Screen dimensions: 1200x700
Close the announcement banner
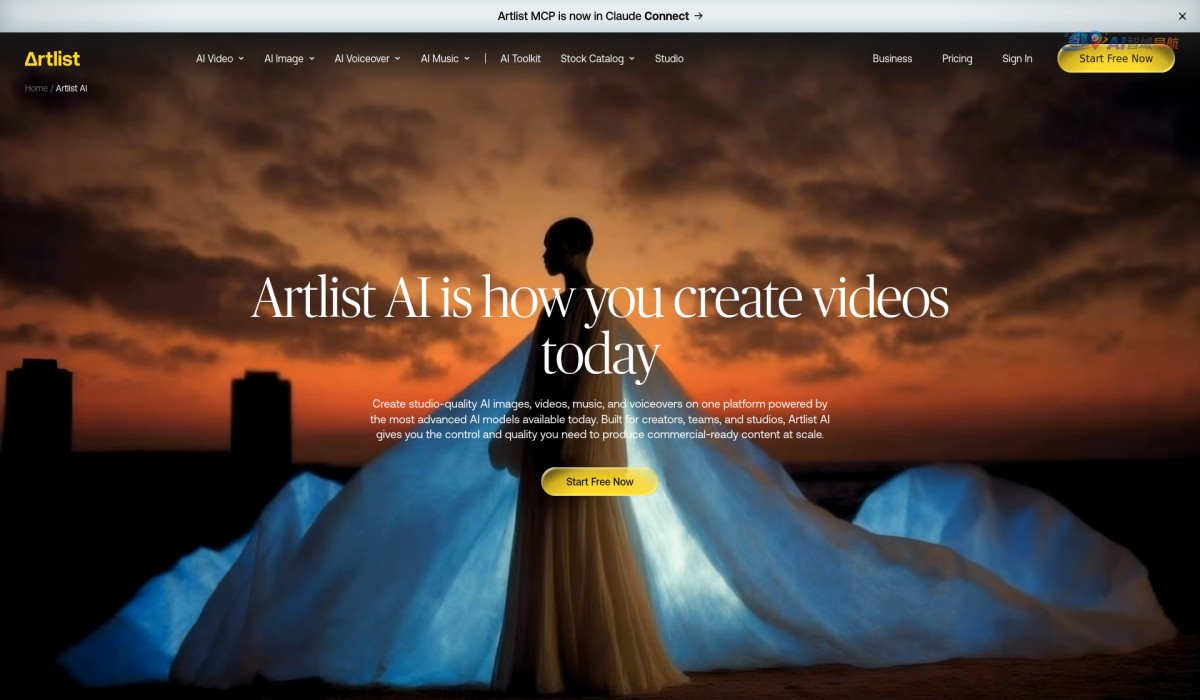1182,16
